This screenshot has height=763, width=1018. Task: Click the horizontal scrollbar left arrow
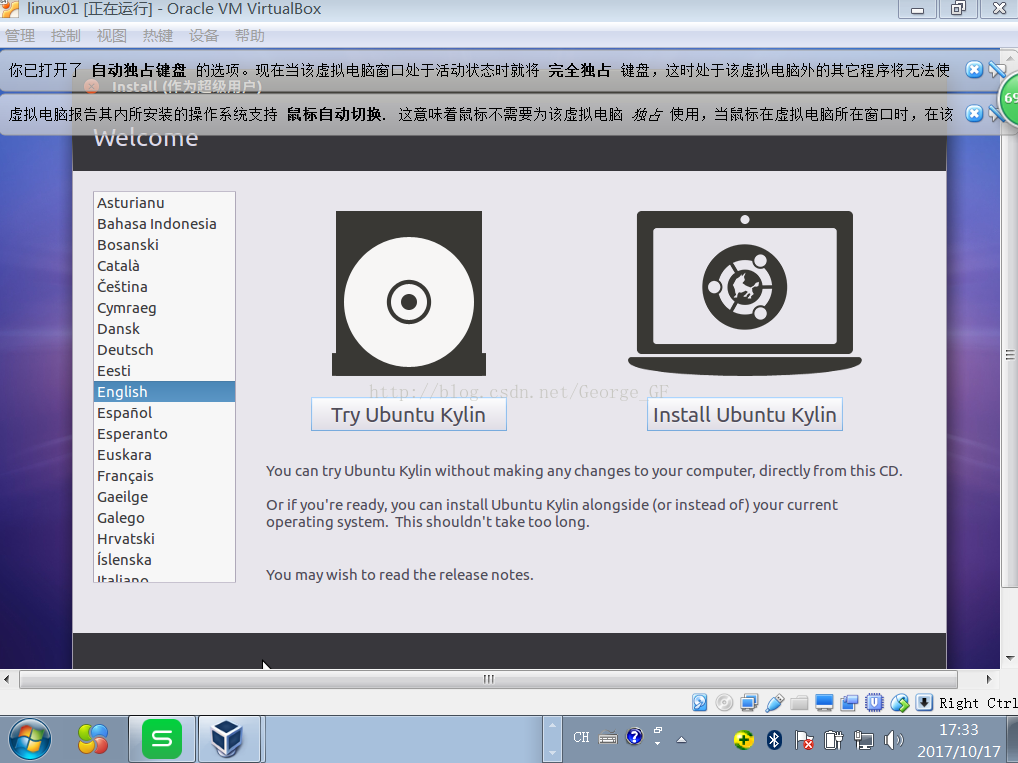coord(6,679)
